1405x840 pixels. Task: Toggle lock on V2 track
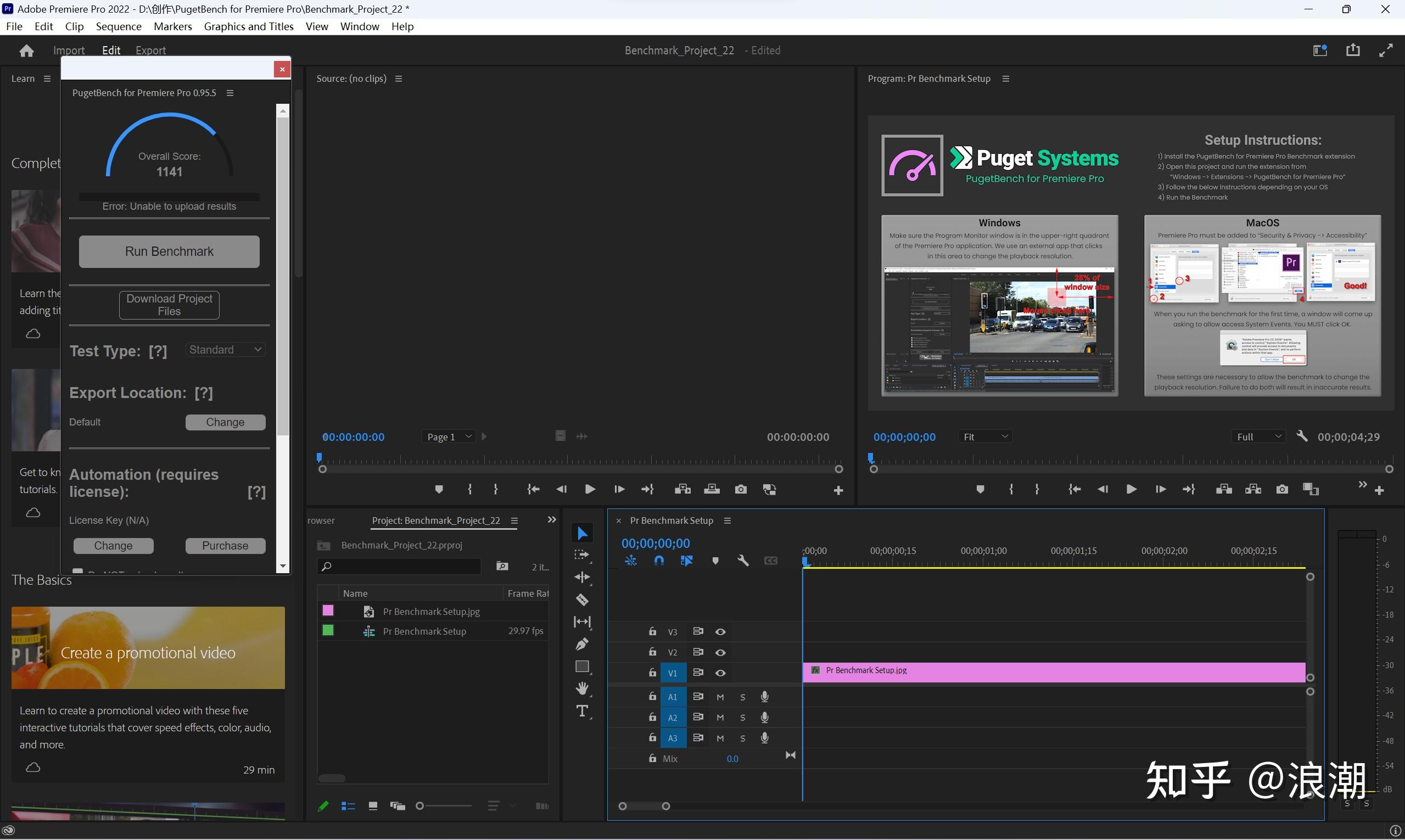pos(652,652)
